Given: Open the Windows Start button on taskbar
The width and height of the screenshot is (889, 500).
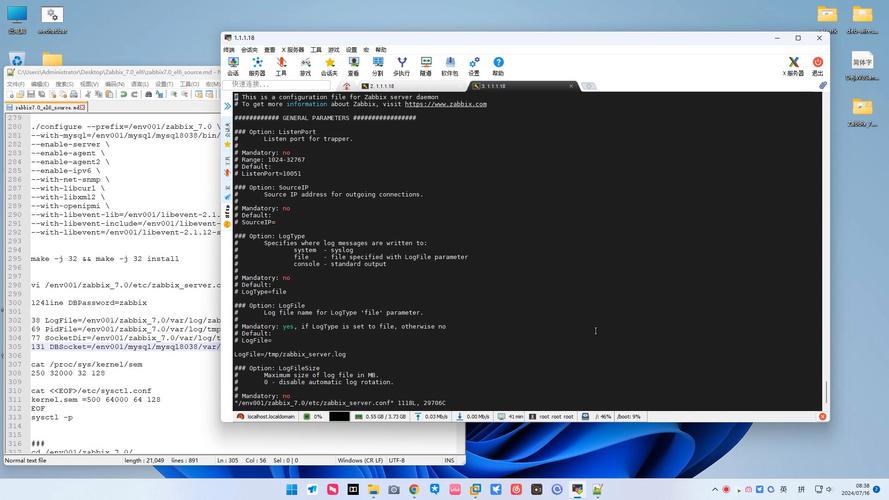Looking at the screenshot, I should [x=292, y=489].
